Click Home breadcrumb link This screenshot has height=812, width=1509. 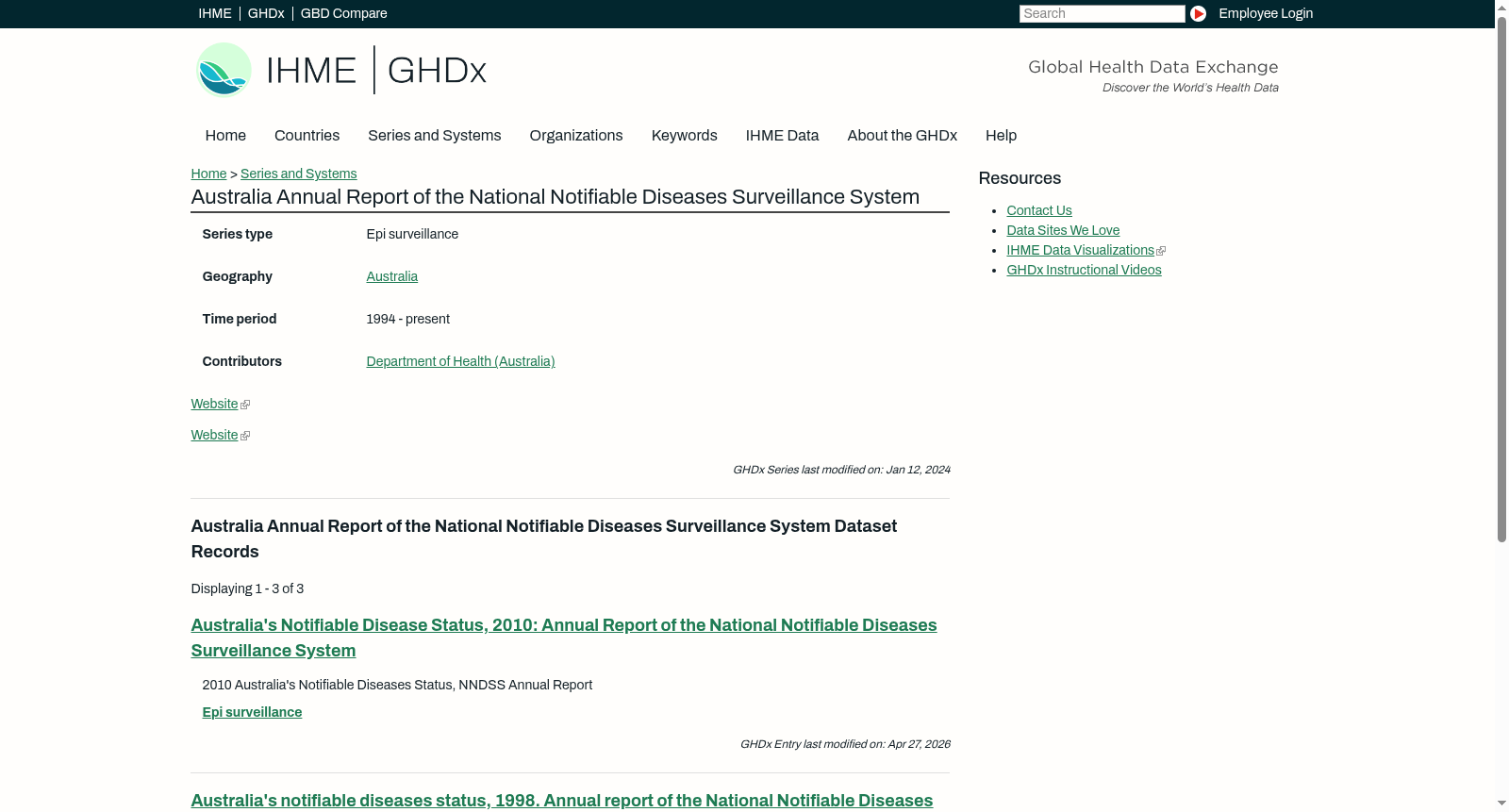click(x=208, y=174)
